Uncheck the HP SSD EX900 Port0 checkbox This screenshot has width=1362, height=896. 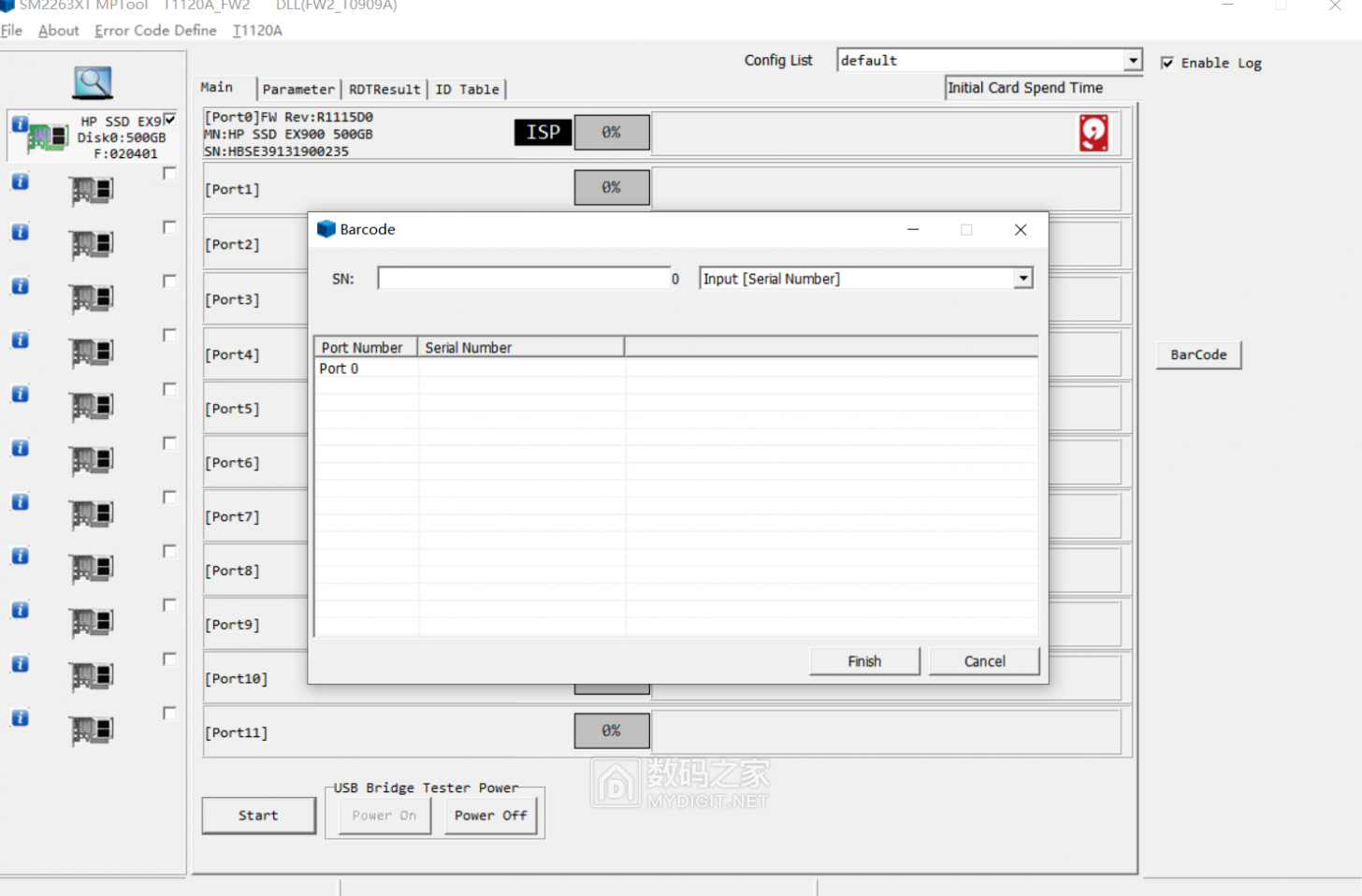(x=169, y=120)
